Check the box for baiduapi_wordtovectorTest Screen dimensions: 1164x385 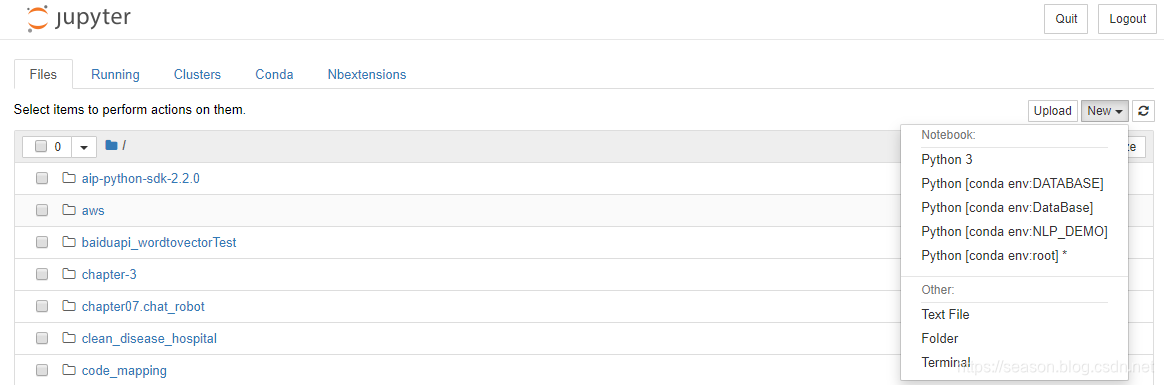(42, 243)
